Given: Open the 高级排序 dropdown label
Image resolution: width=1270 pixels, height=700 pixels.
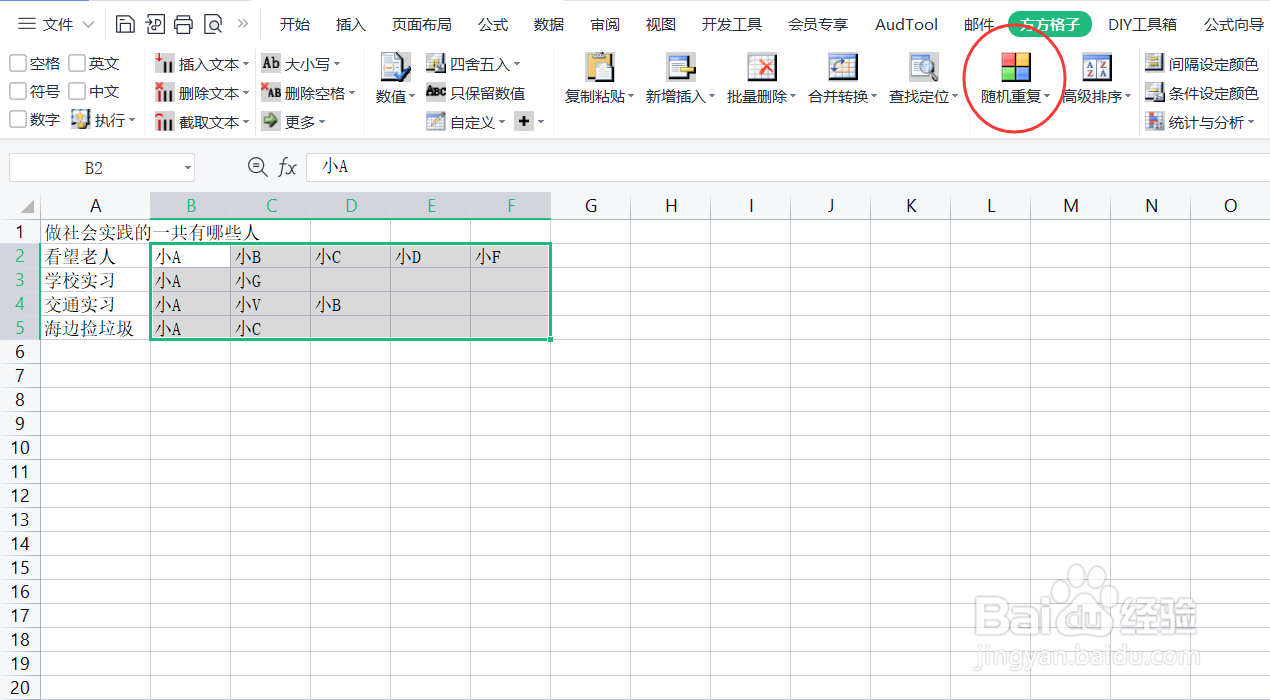Looking at the screenshot, I should pos(1097,97).
